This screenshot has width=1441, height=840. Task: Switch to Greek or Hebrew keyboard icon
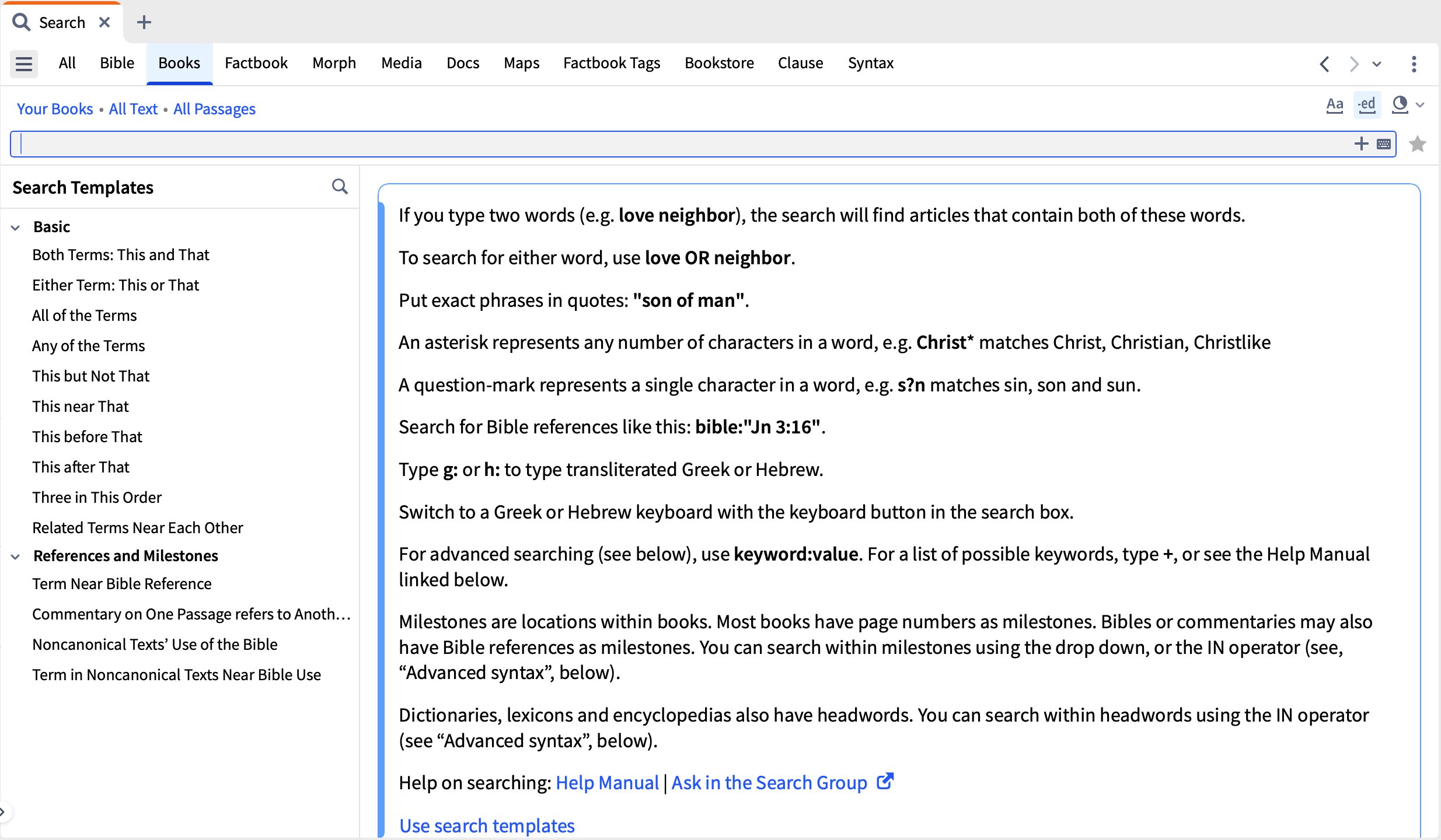(1384, 144)
